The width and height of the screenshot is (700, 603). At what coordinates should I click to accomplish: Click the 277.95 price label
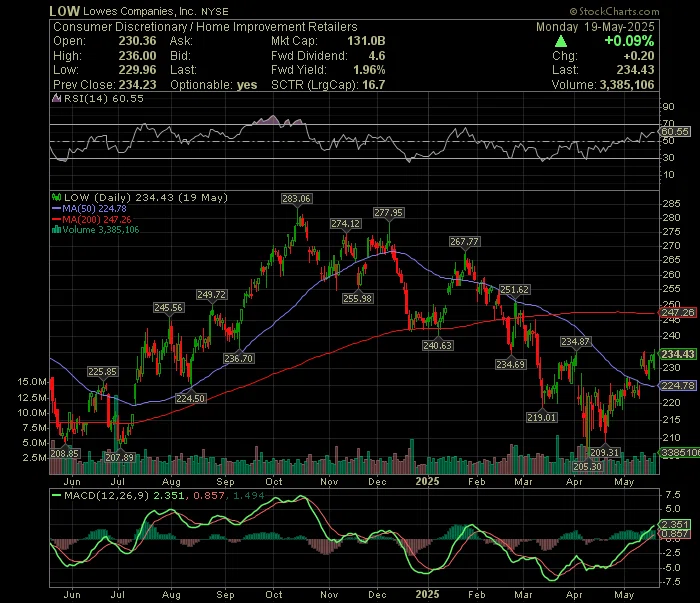coord(388,212)
